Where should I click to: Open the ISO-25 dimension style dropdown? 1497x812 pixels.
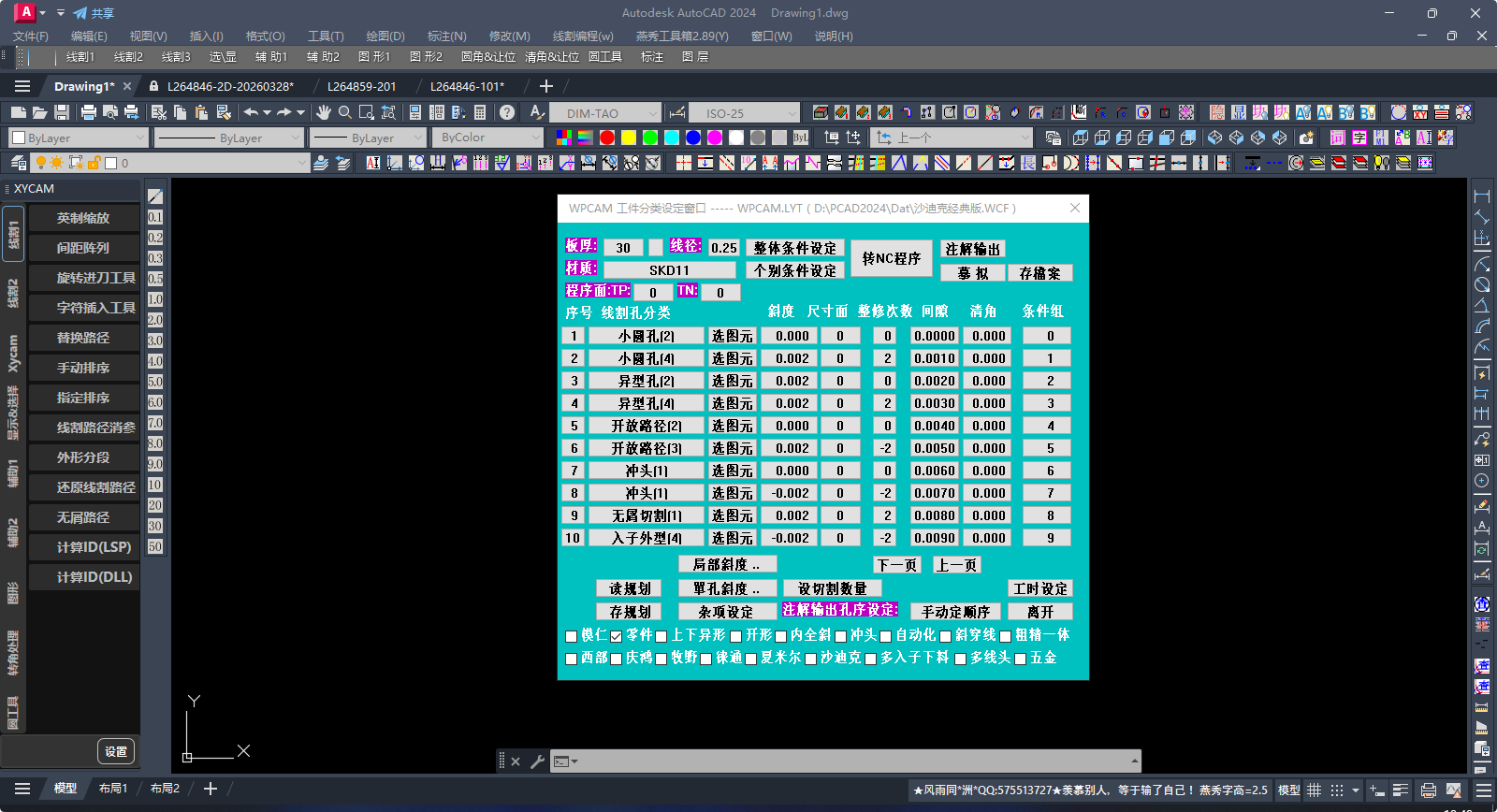pyautogui.click(x=745, y=112)
